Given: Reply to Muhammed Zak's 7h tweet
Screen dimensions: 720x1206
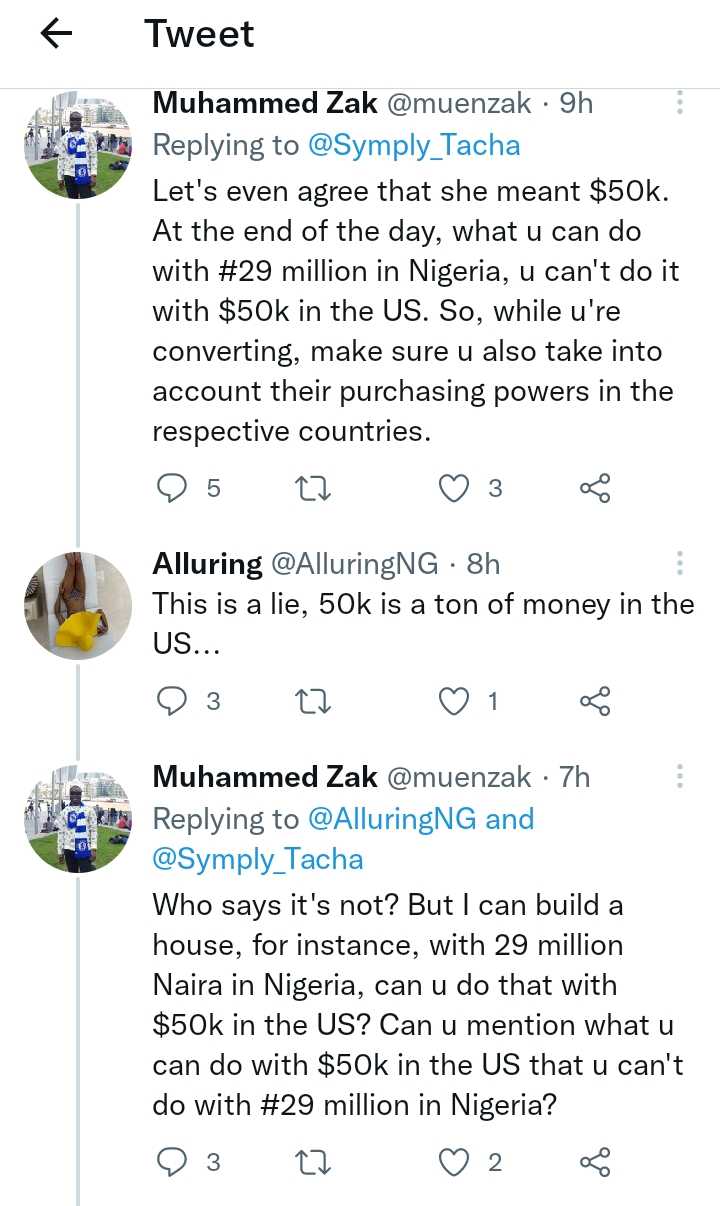Looking at the screenshot, I should [x=173, y=1162].
